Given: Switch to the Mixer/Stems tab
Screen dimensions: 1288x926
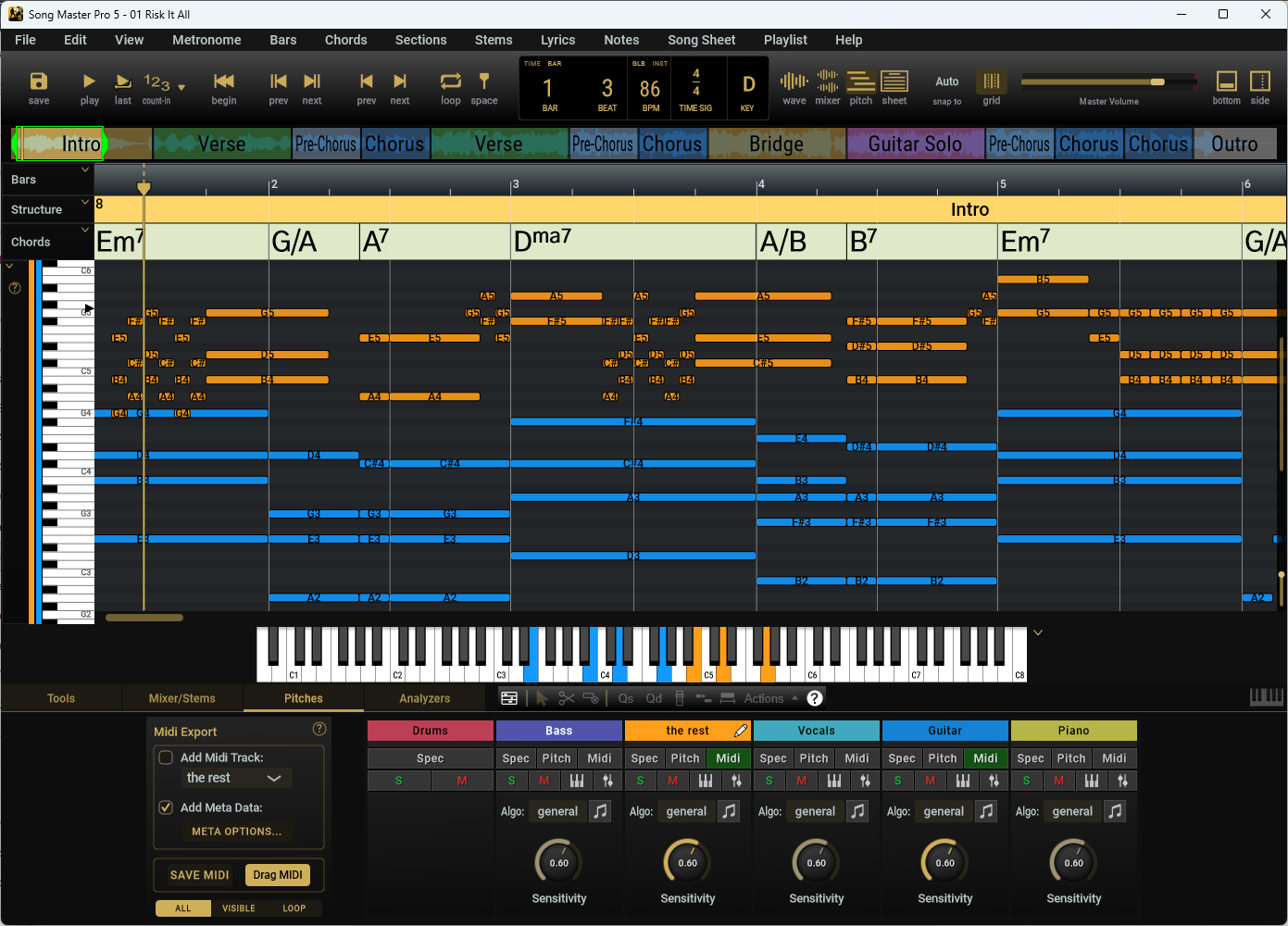Looking at the screenshot, I should [182, 698].
